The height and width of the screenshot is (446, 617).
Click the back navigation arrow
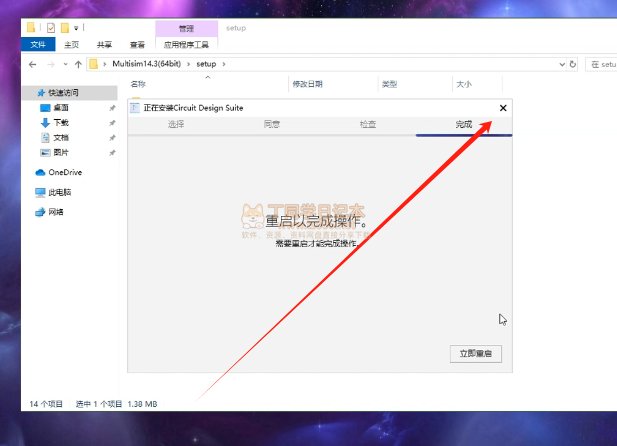(x=31, y=64)
